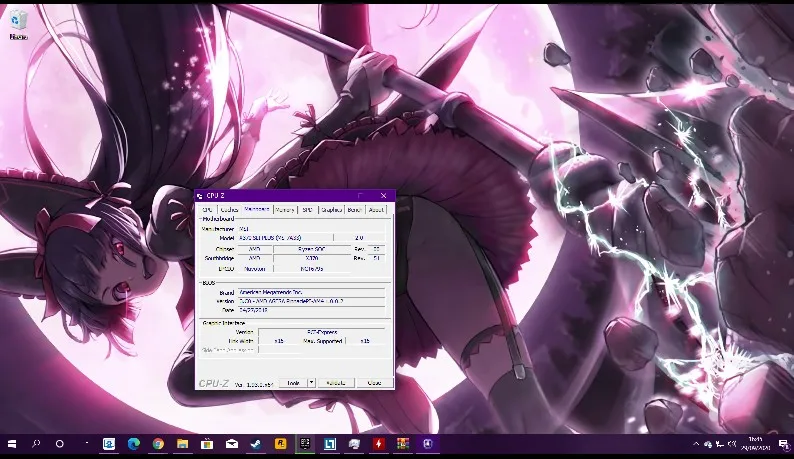Click the taskbar clock and date

pyautogui.click(x=758, y=443)
